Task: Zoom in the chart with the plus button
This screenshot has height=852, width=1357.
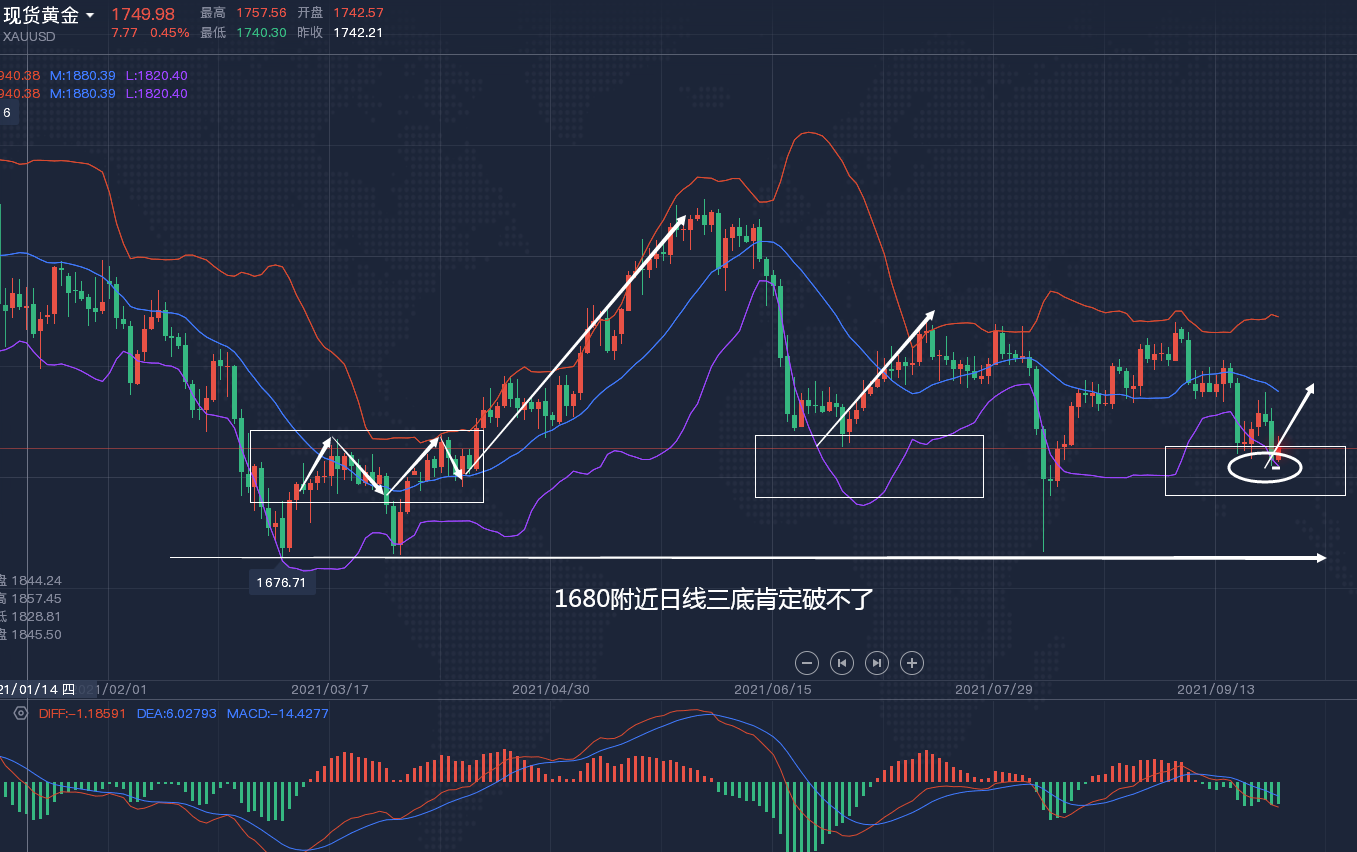Action: tap(911, 662)
